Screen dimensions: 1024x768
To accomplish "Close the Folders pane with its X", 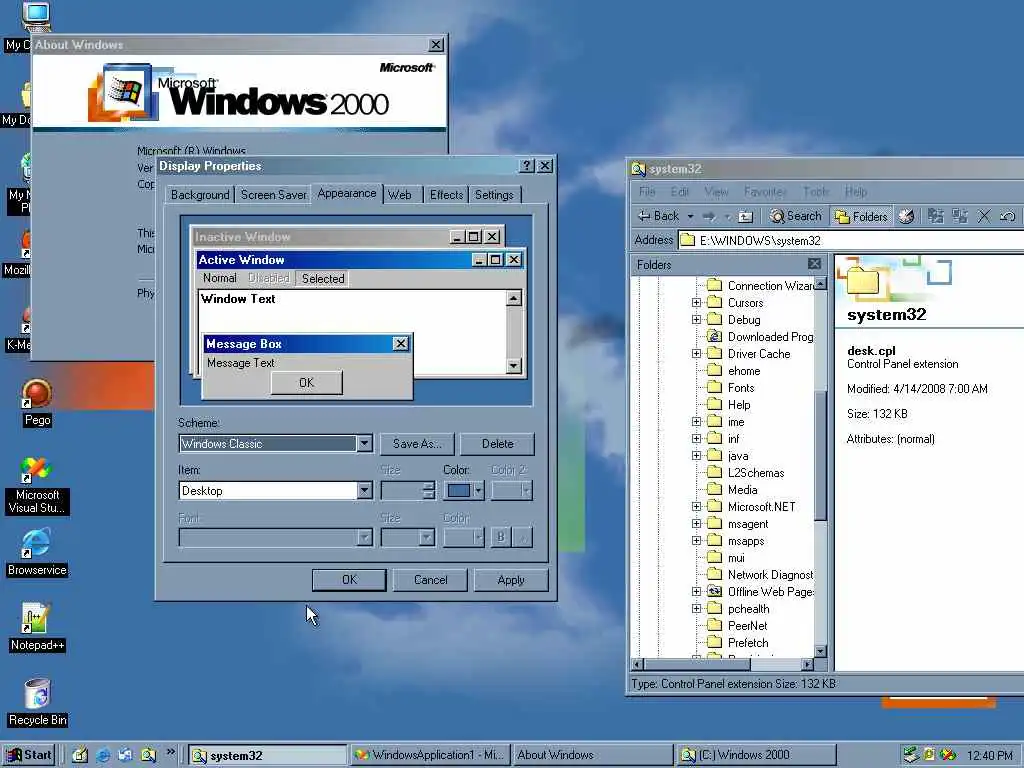I will [814, 264].
